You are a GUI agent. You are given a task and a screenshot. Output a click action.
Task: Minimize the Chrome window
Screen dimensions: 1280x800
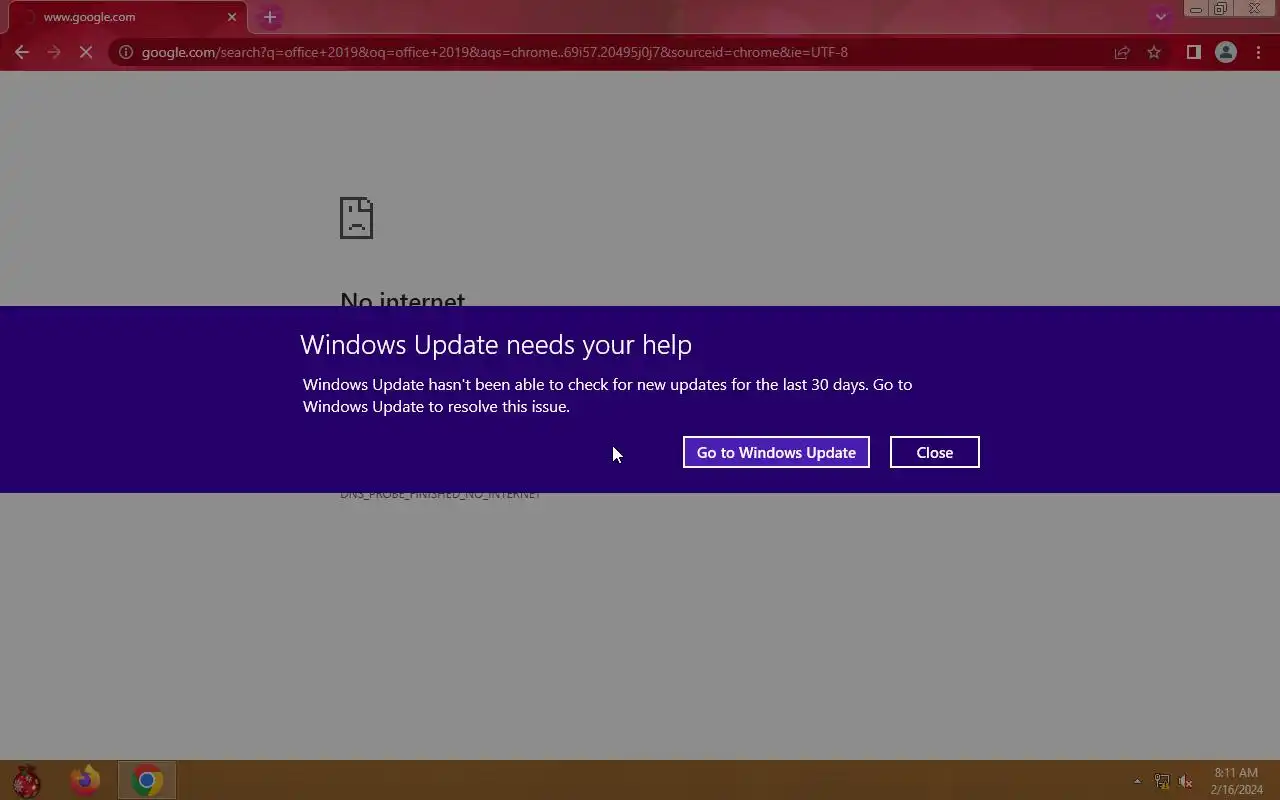coord(1195,9)
